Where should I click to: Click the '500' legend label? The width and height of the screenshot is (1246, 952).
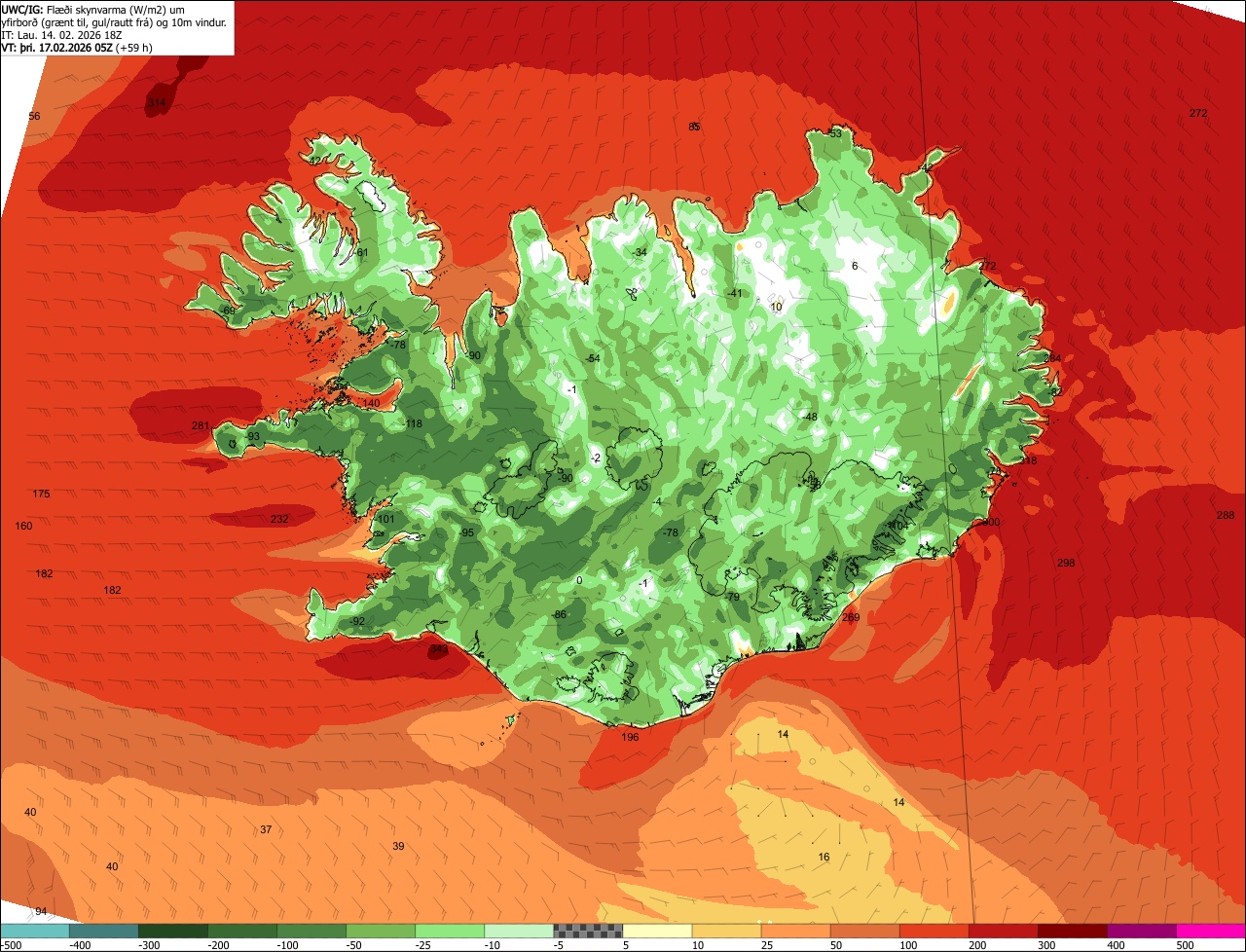tap(1186, 944)
